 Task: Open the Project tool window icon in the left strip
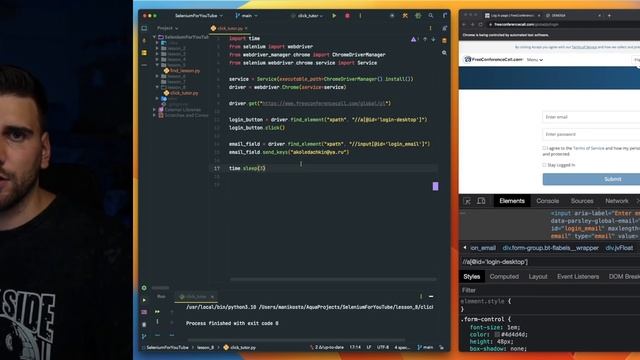tap(144, 28)
